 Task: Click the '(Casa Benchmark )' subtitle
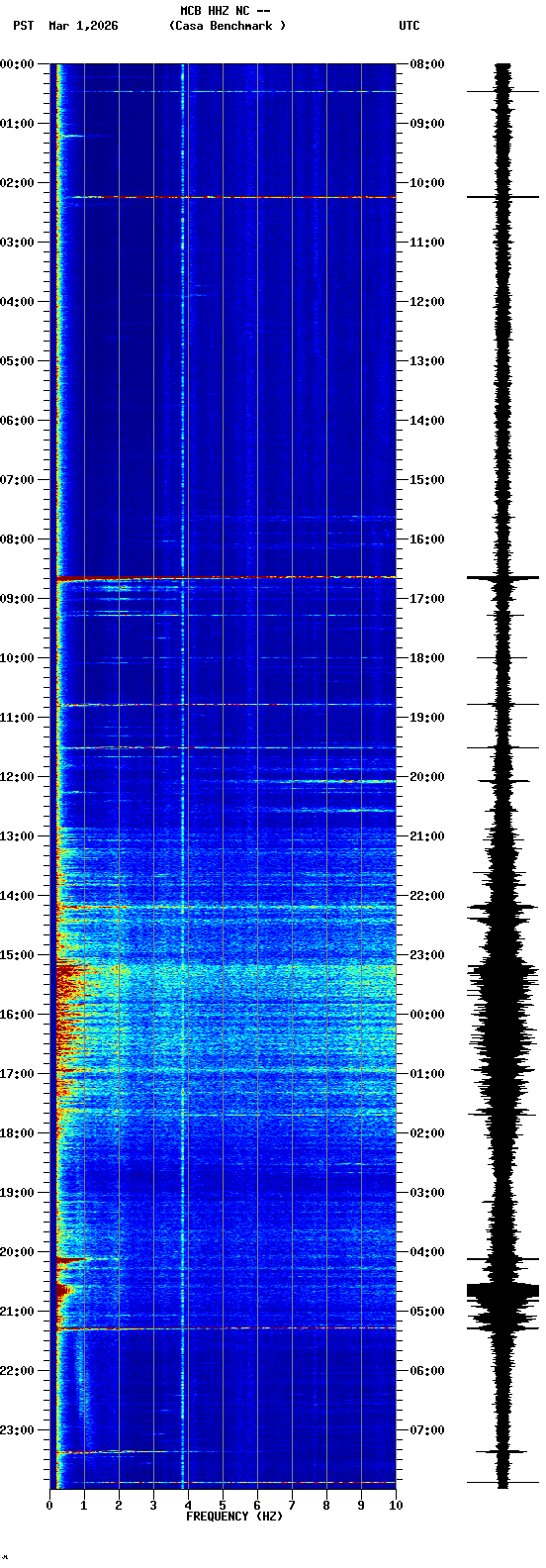(227, 26)
